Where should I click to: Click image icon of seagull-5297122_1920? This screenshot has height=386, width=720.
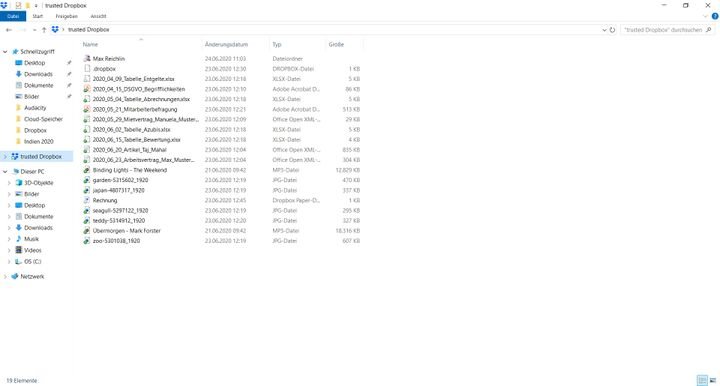click(87, 210)
